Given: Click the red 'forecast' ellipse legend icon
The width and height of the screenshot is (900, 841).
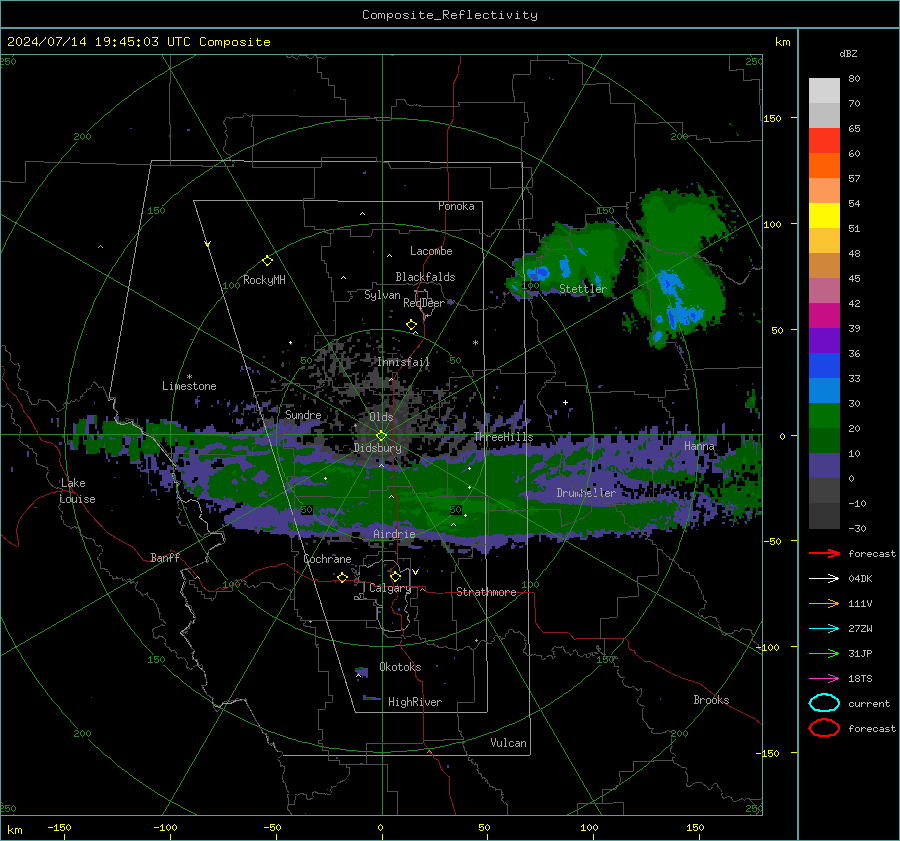Looking at the screenshot, I should (824, 728).
